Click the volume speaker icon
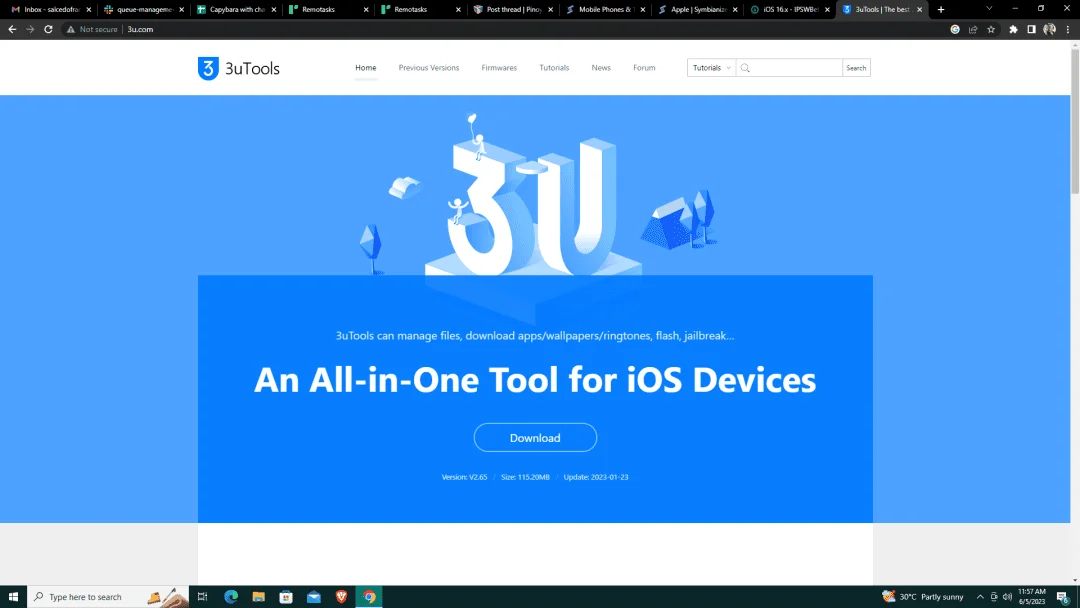The width and height of the screenshot is (1080, 608). pyautogui.click(x=1007, y=596)
